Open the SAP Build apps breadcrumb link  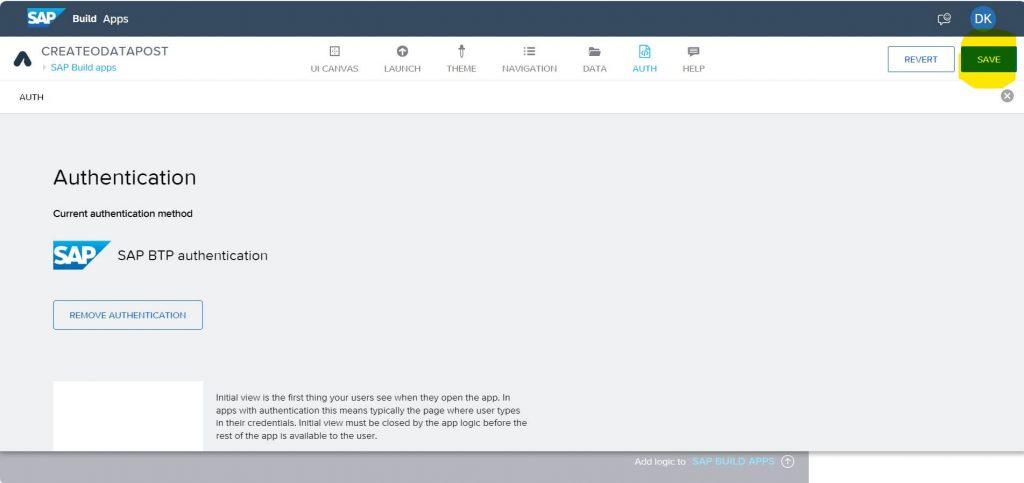tap(84, 67)
